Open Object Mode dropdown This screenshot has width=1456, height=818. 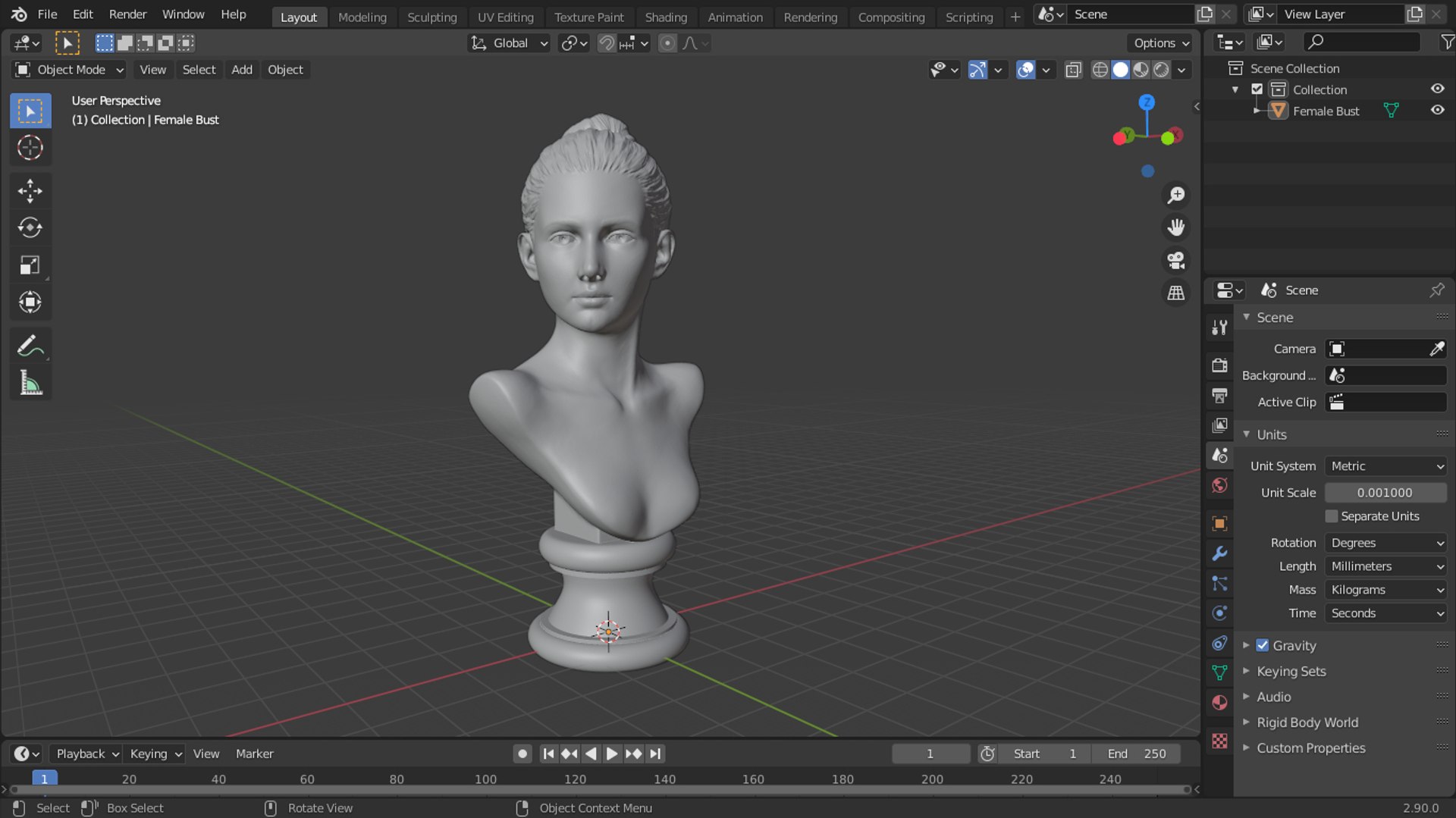click(x=70, y=70)
